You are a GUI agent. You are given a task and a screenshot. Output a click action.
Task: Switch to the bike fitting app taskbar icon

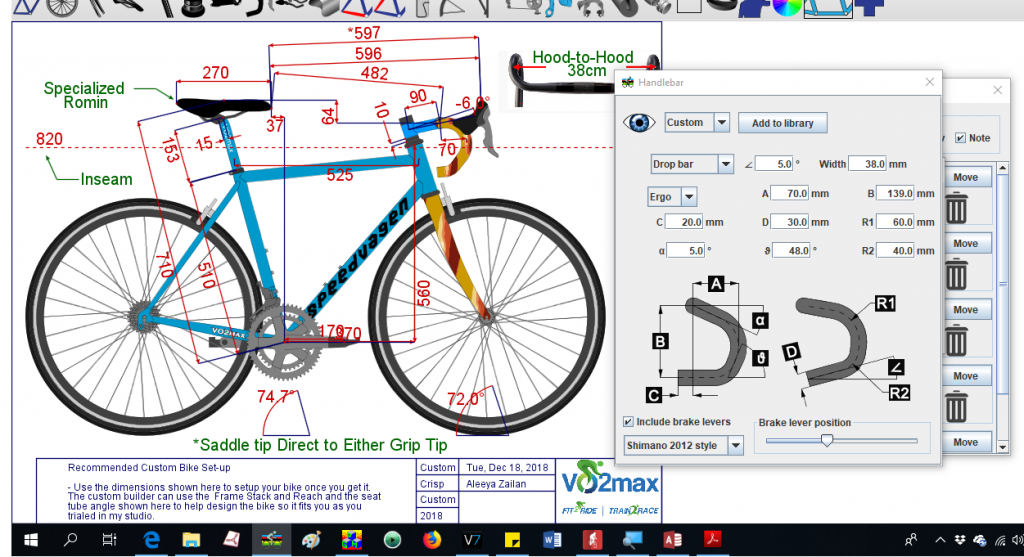[271, 540]
